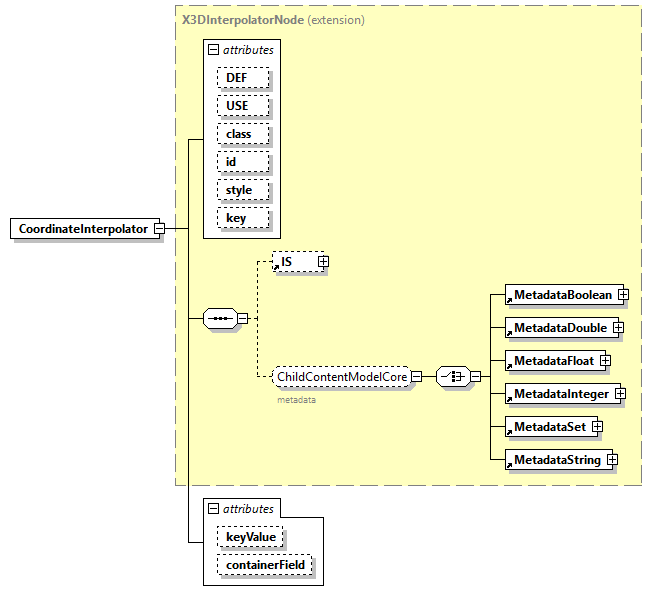Collapse the CoordinateInterpolator root node
Image resolution: width=652 pixels, height=605 pixels.
pyautogui.click(x=159, y=229)
